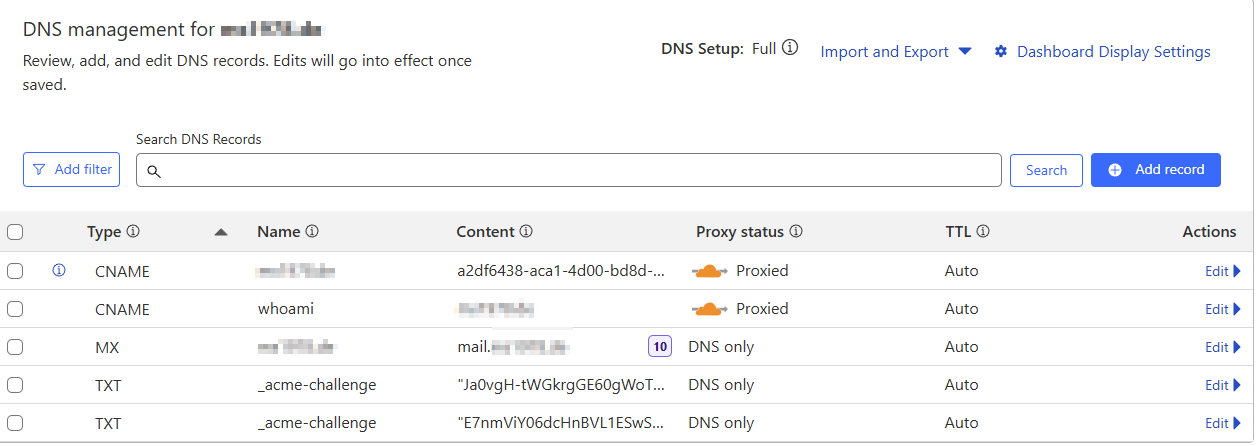Click the info icon beside Name column header
This screenshot has height=446, width=1256.
coord(312,232)
